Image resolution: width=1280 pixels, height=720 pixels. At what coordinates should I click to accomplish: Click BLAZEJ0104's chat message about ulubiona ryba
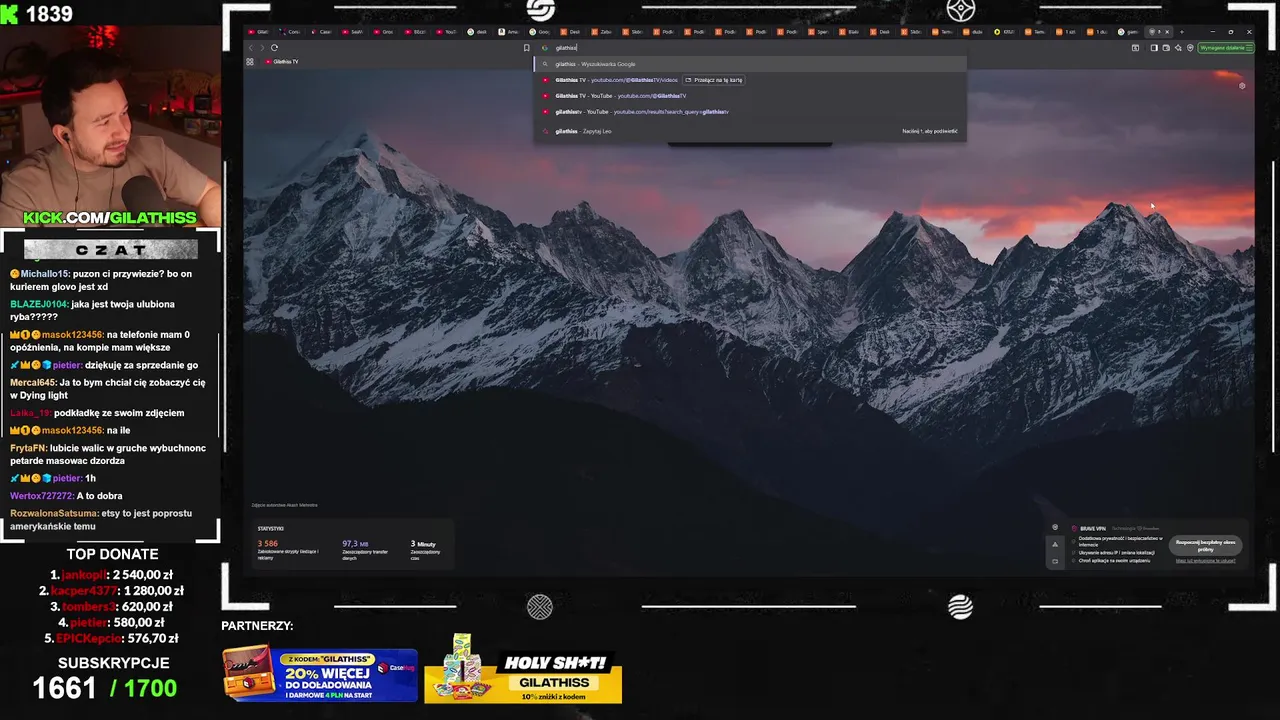[x=93, y=310]
